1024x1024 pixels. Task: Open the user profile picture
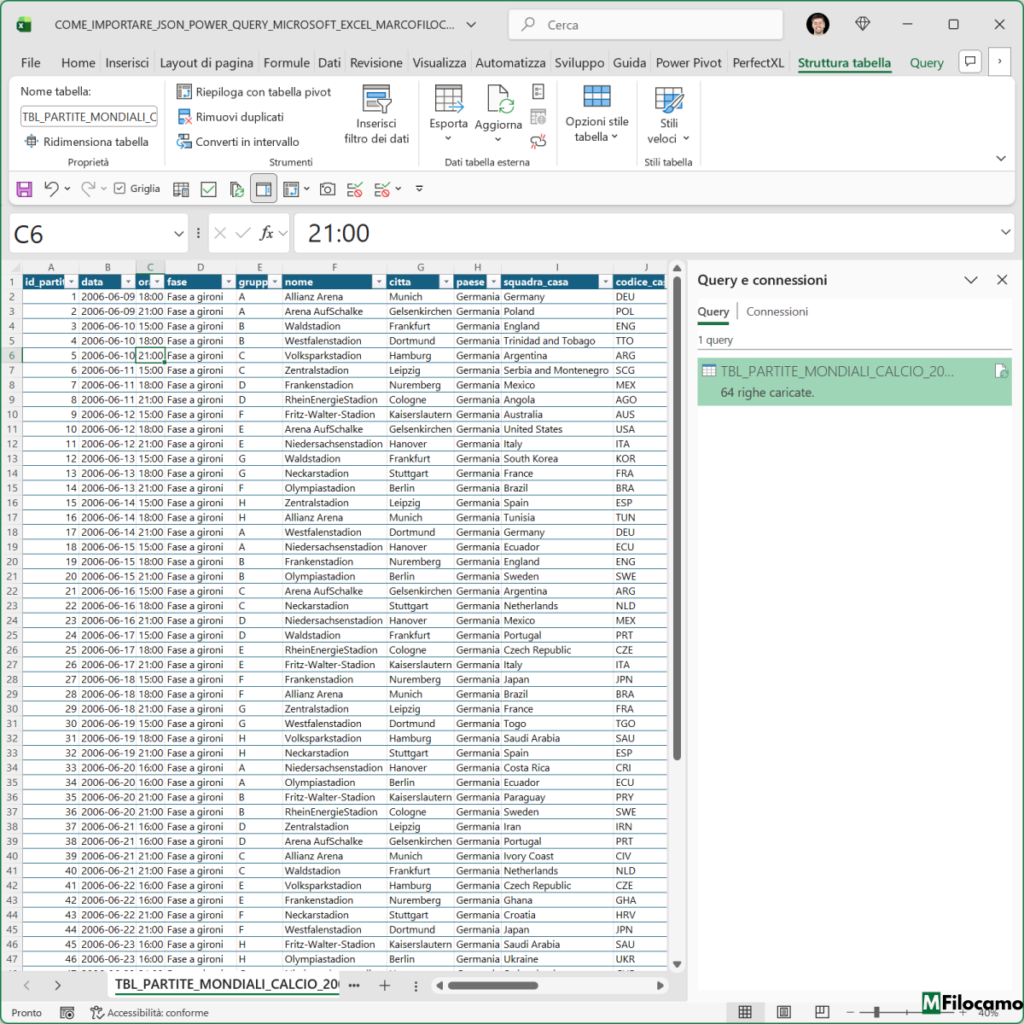point(818,24)
